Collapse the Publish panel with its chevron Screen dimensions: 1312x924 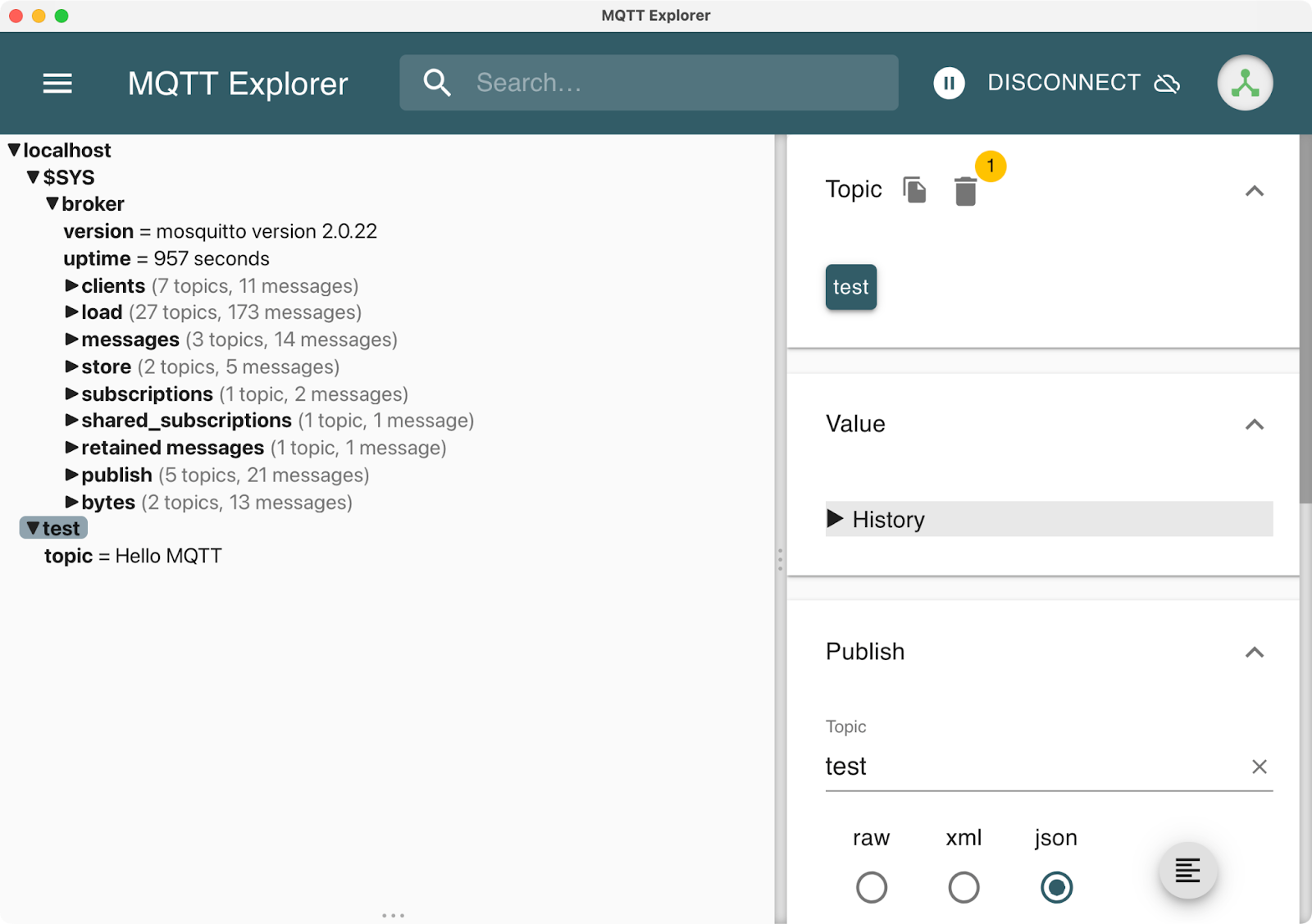1255,653
